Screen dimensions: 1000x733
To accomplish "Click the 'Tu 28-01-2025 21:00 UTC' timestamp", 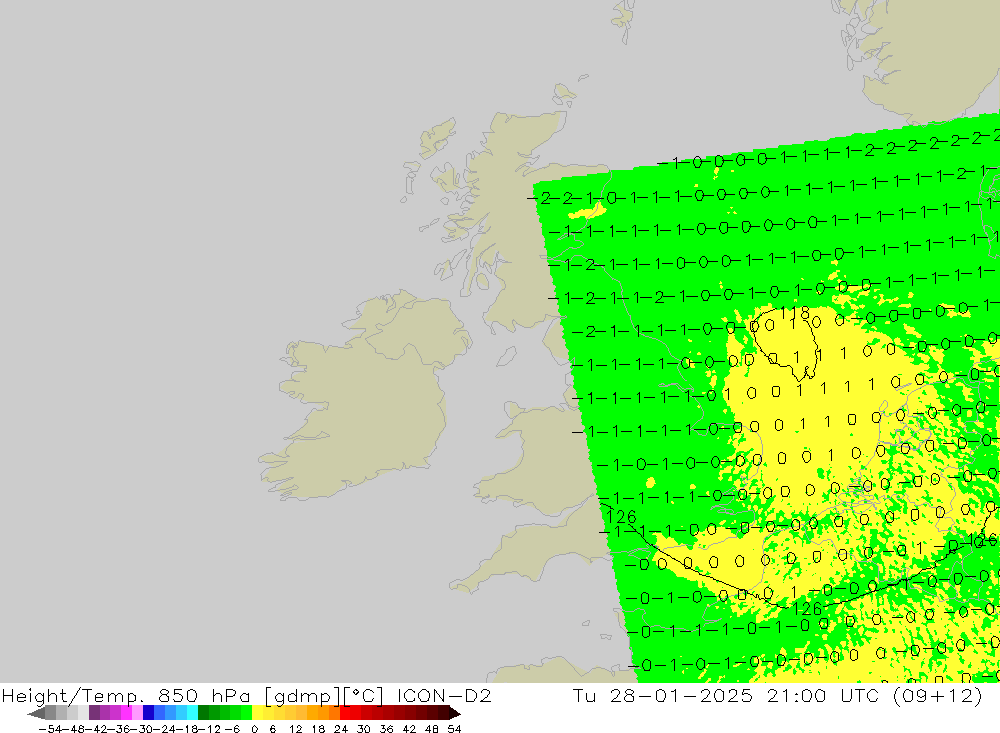I will click(x=726, y=695).
